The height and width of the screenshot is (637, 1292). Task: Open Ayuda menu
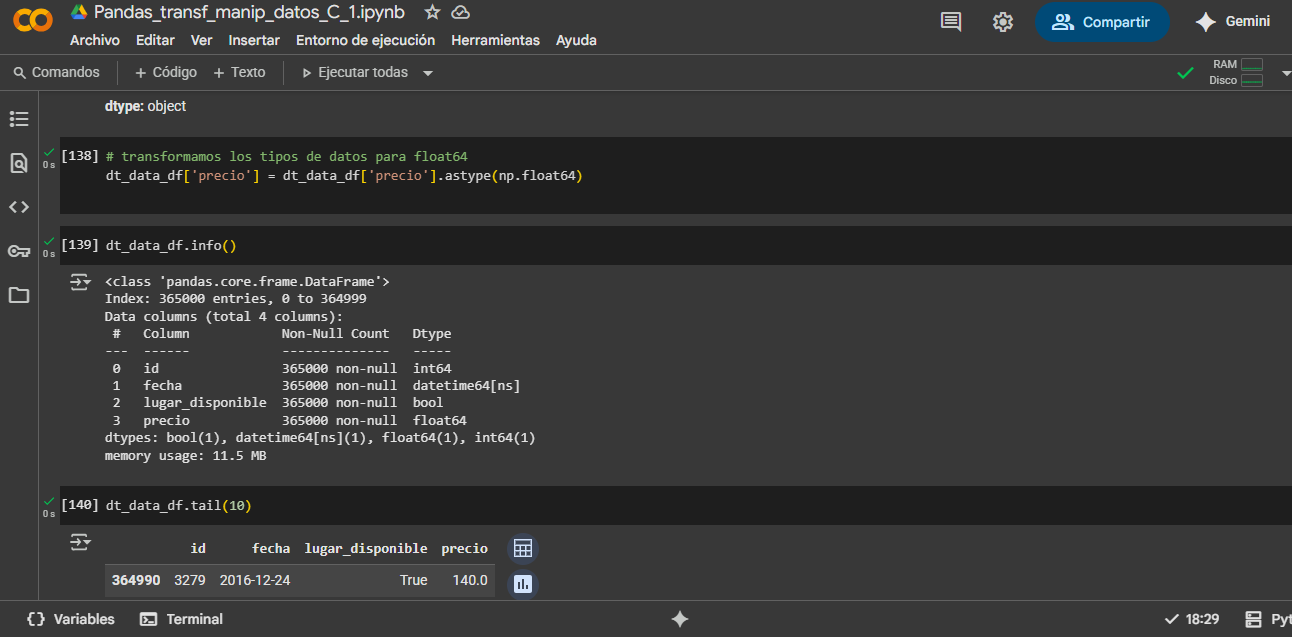click(x=576, y=40)
